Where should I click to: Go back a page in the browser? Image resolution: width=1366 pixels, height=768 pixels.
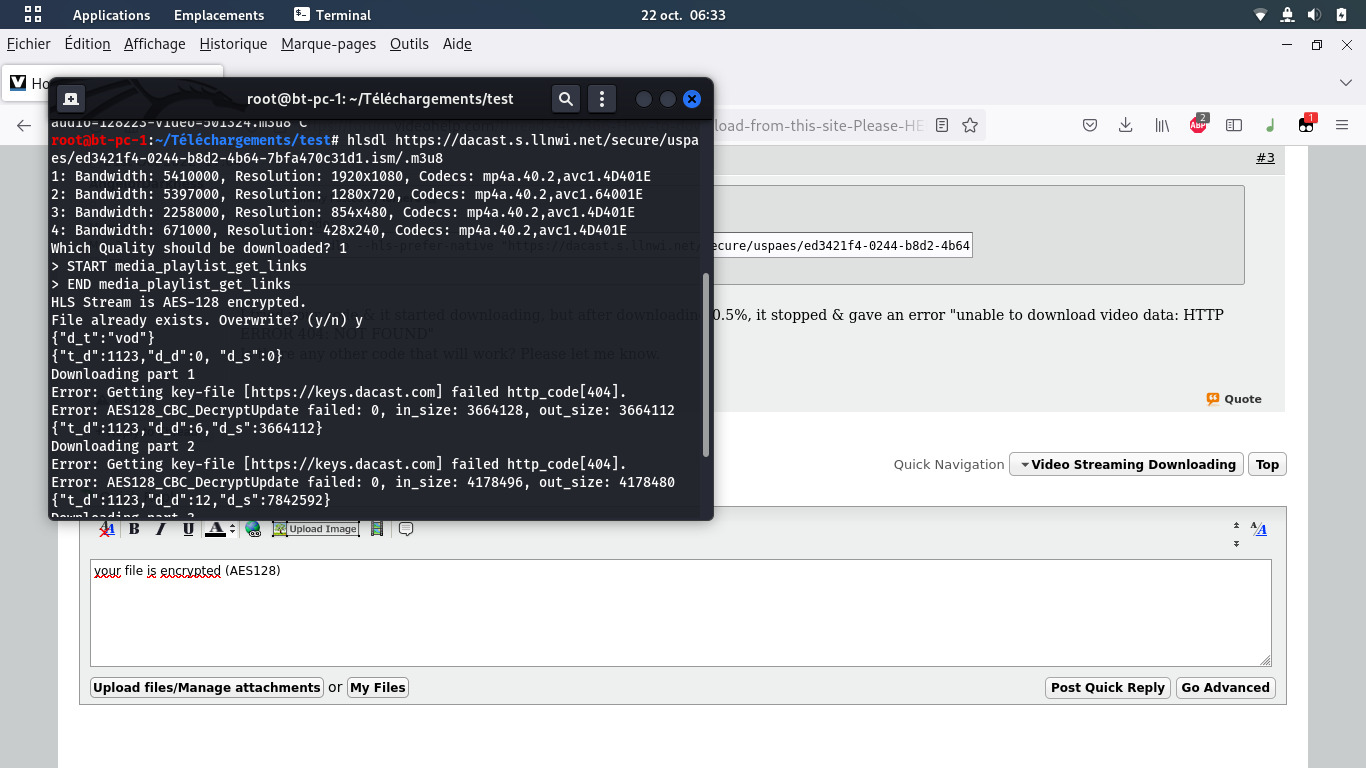click(24, 125)
